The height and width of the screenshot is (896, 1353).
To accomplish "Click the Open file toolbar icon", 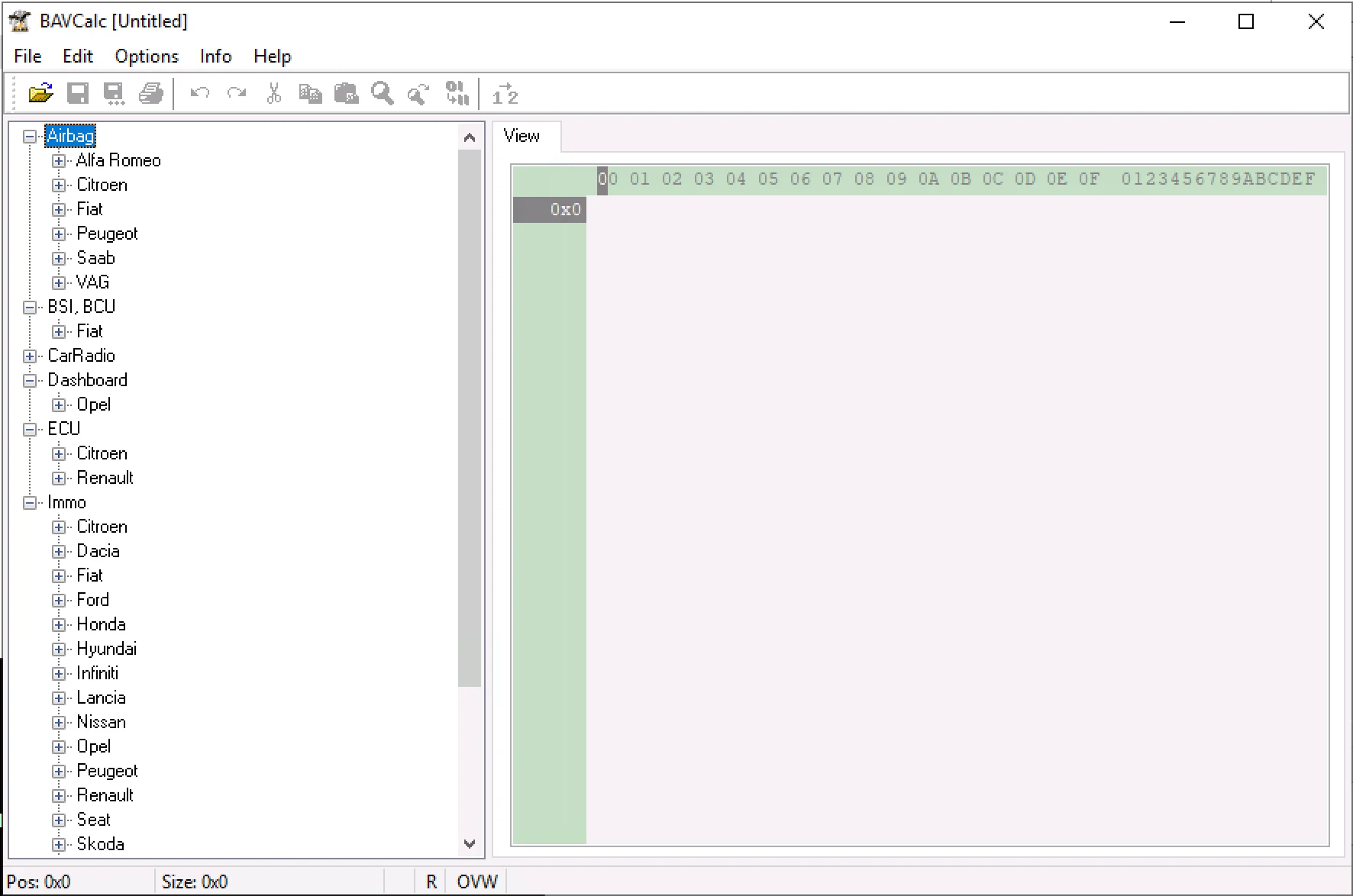I will (40, 94).
